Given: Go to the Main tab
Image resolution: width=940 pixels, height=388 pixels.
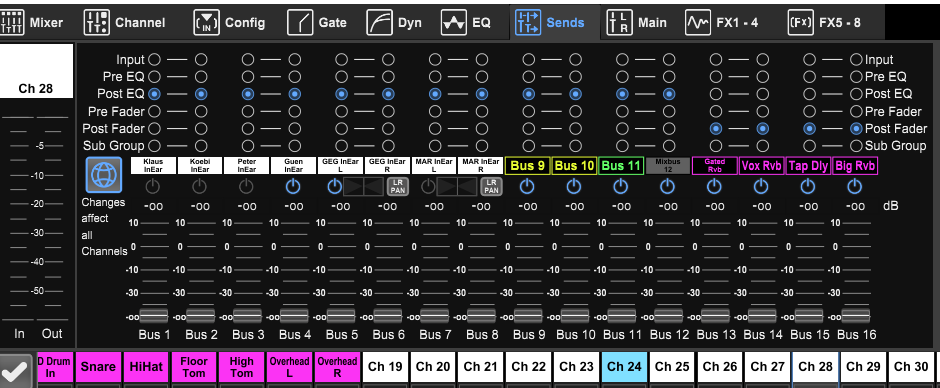Looking at the screenshot, I should [636, 23].
